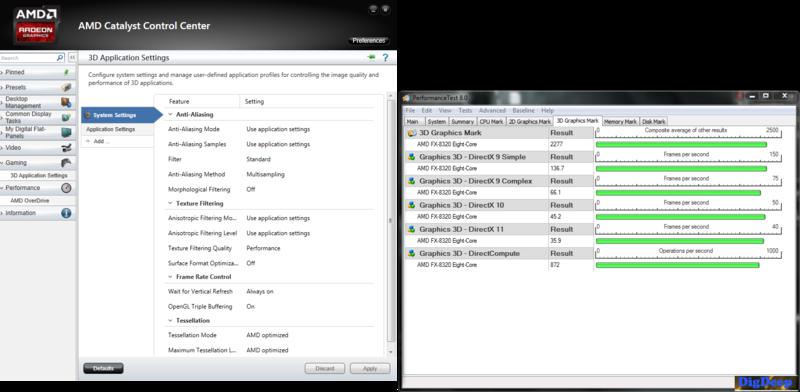Click the DirectX 9 Complex test icon

(x=412, y=181)
